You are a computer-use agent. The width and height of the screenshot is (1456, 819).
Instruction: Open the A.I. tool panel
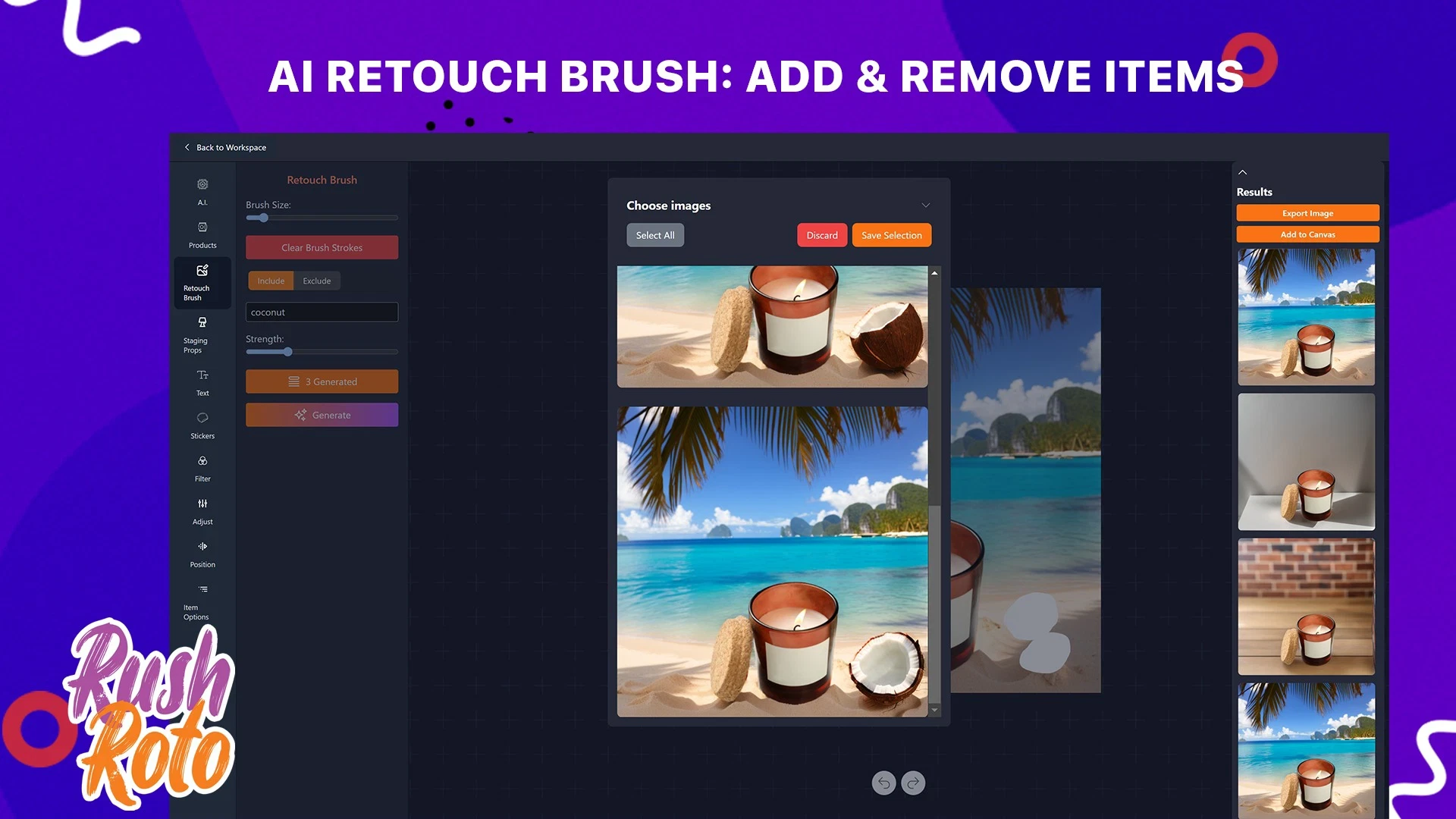point(202,192)
